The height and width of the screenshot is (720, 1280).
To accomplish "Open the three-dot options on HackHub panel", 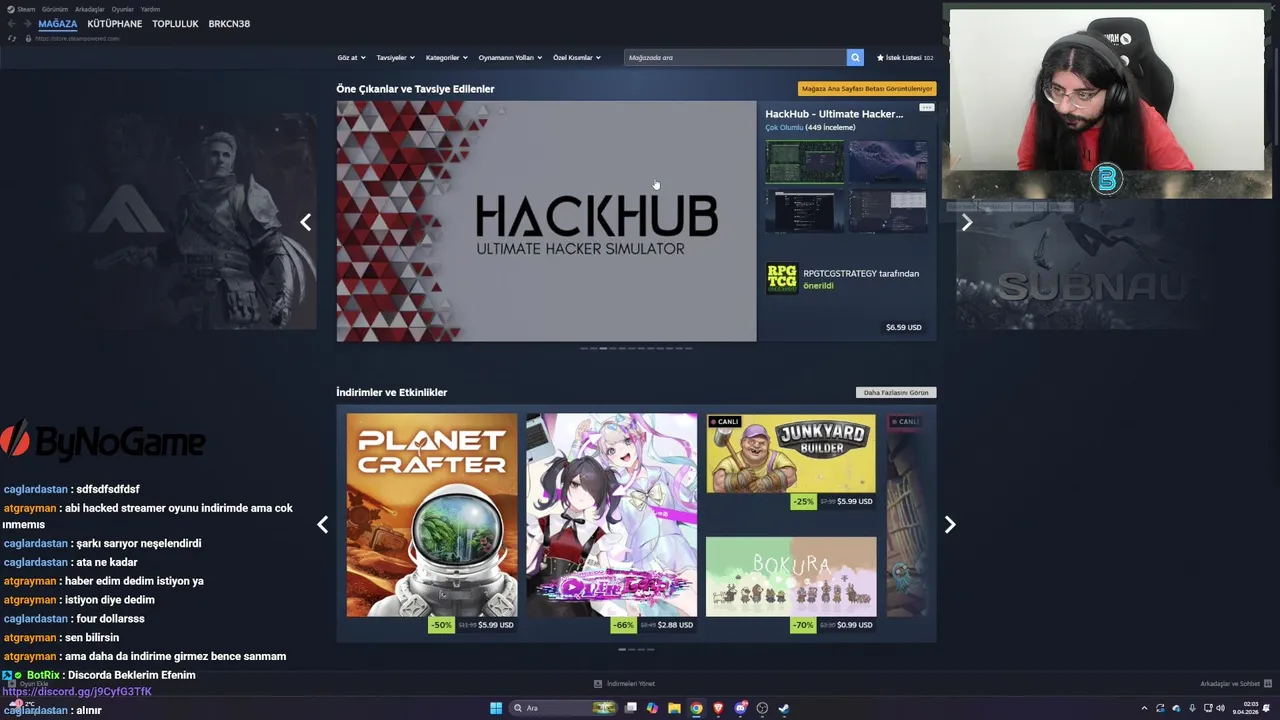I will pos(927,107).
